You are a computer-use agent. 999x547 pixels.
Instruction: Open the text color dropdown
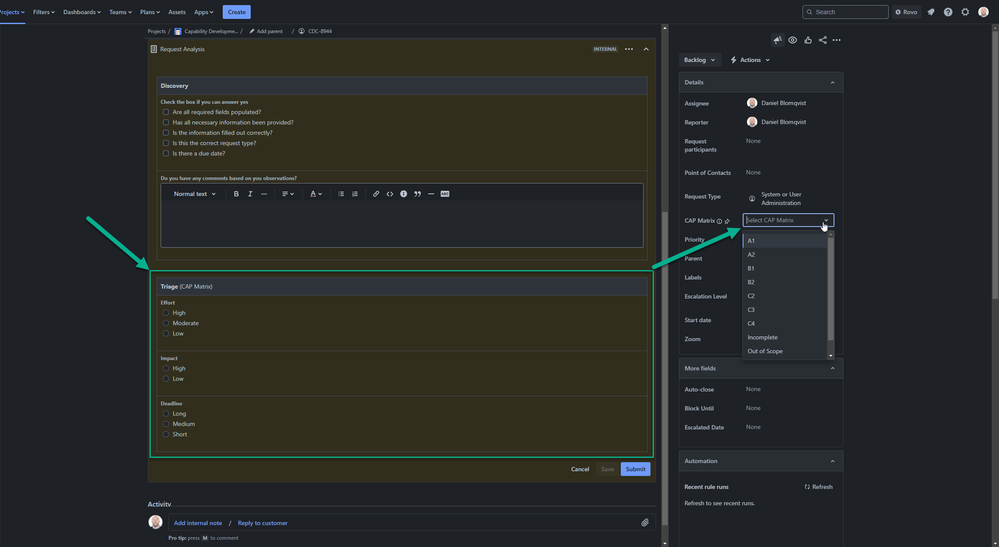pos(316,194)
